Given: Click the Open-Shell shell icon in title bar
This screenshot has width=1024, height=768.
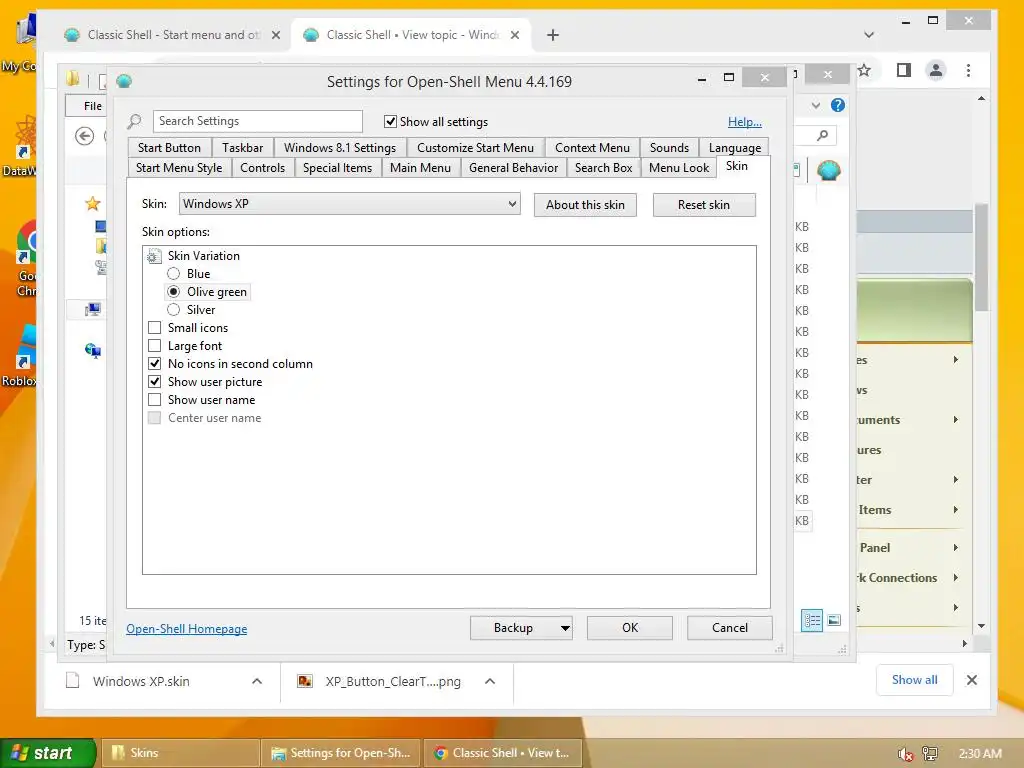Looking at the screenshot, I should 124,81.
